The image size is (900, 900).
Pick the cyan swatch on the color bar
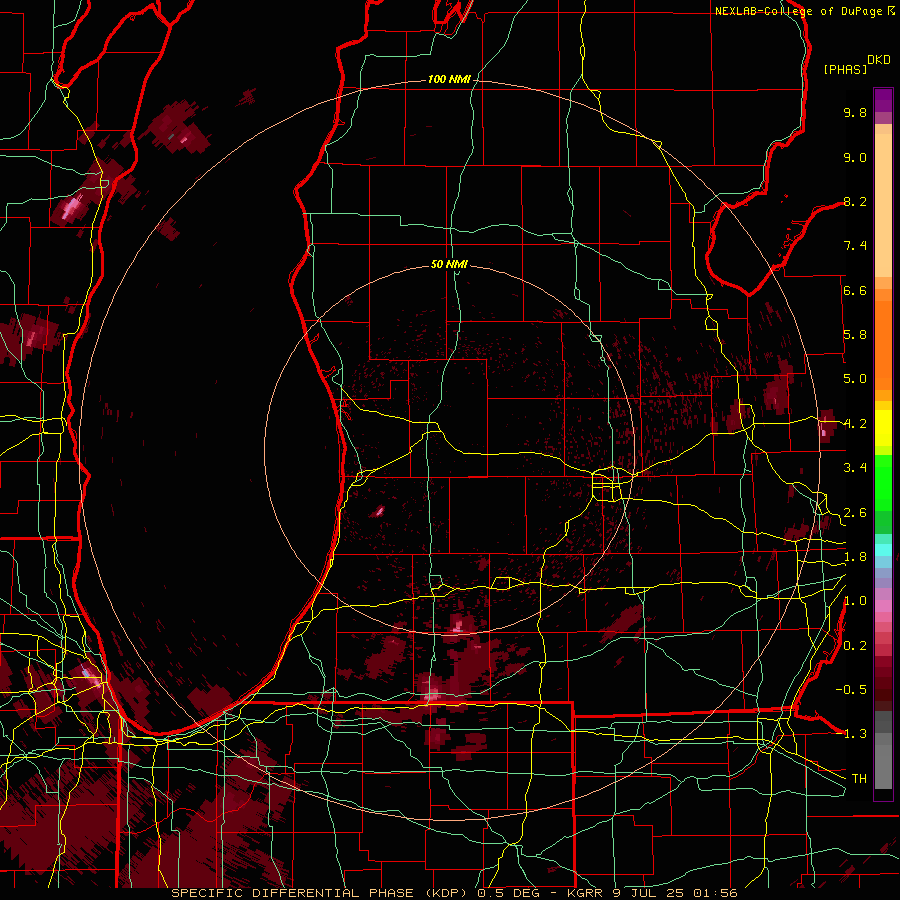[883, 550]
